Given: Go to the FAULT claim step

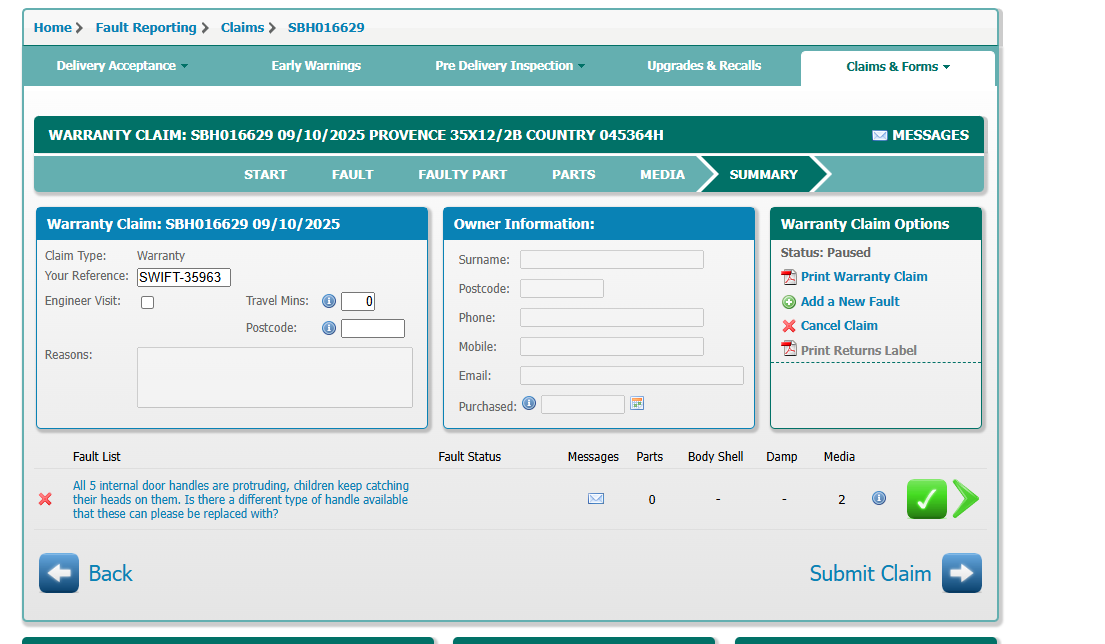Looking at the screenshot, I should (x=352, y=175).
